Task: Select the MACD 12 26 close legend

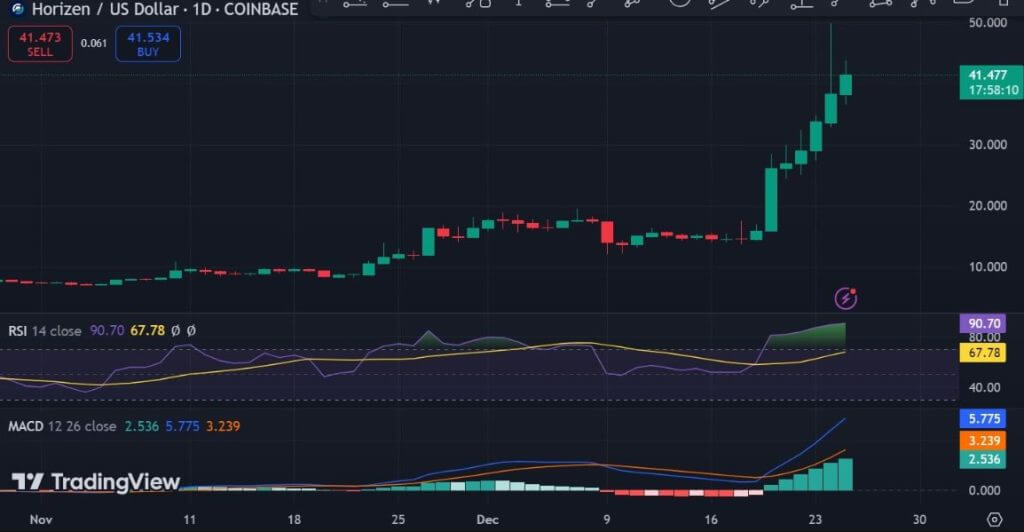Action: (62, 426)
